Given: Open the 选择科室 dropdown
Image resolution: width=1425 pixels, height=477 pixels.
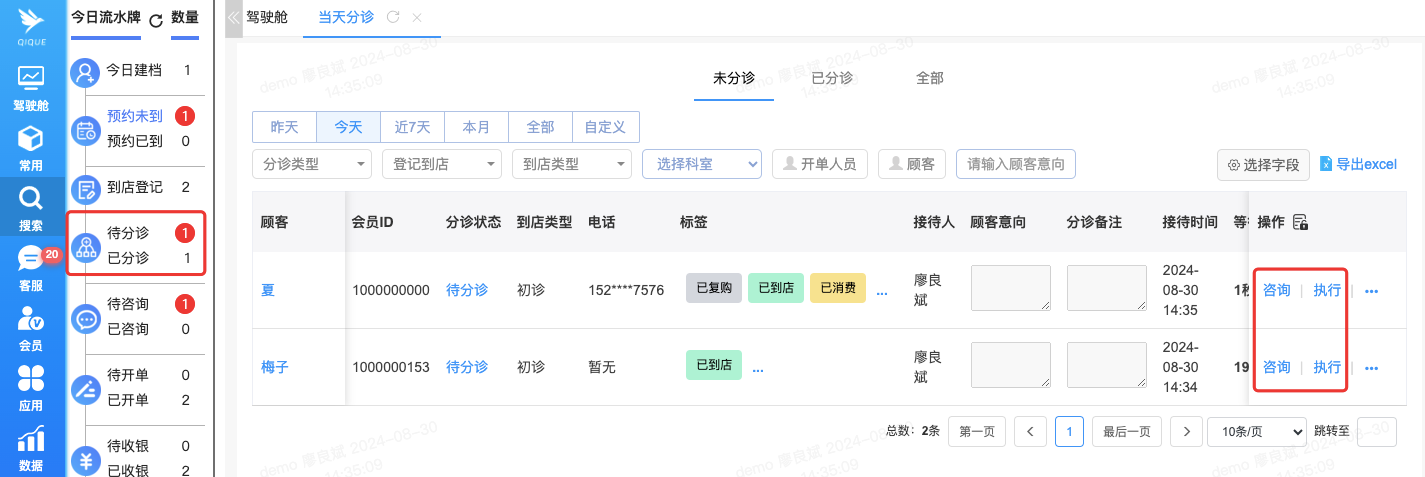Looking at the screenshot, I should click(701, 164).
